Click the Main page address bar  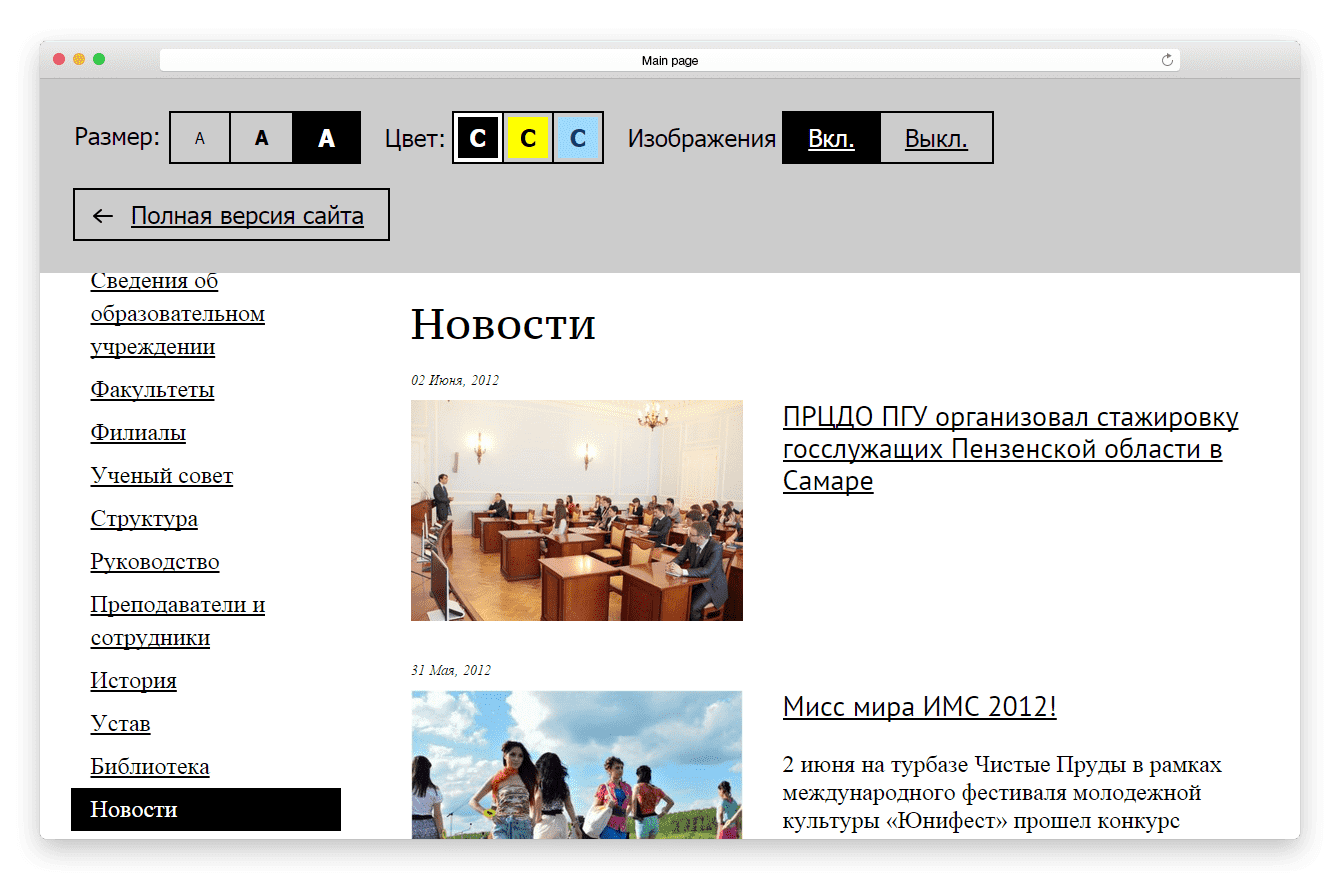point(670,61)
